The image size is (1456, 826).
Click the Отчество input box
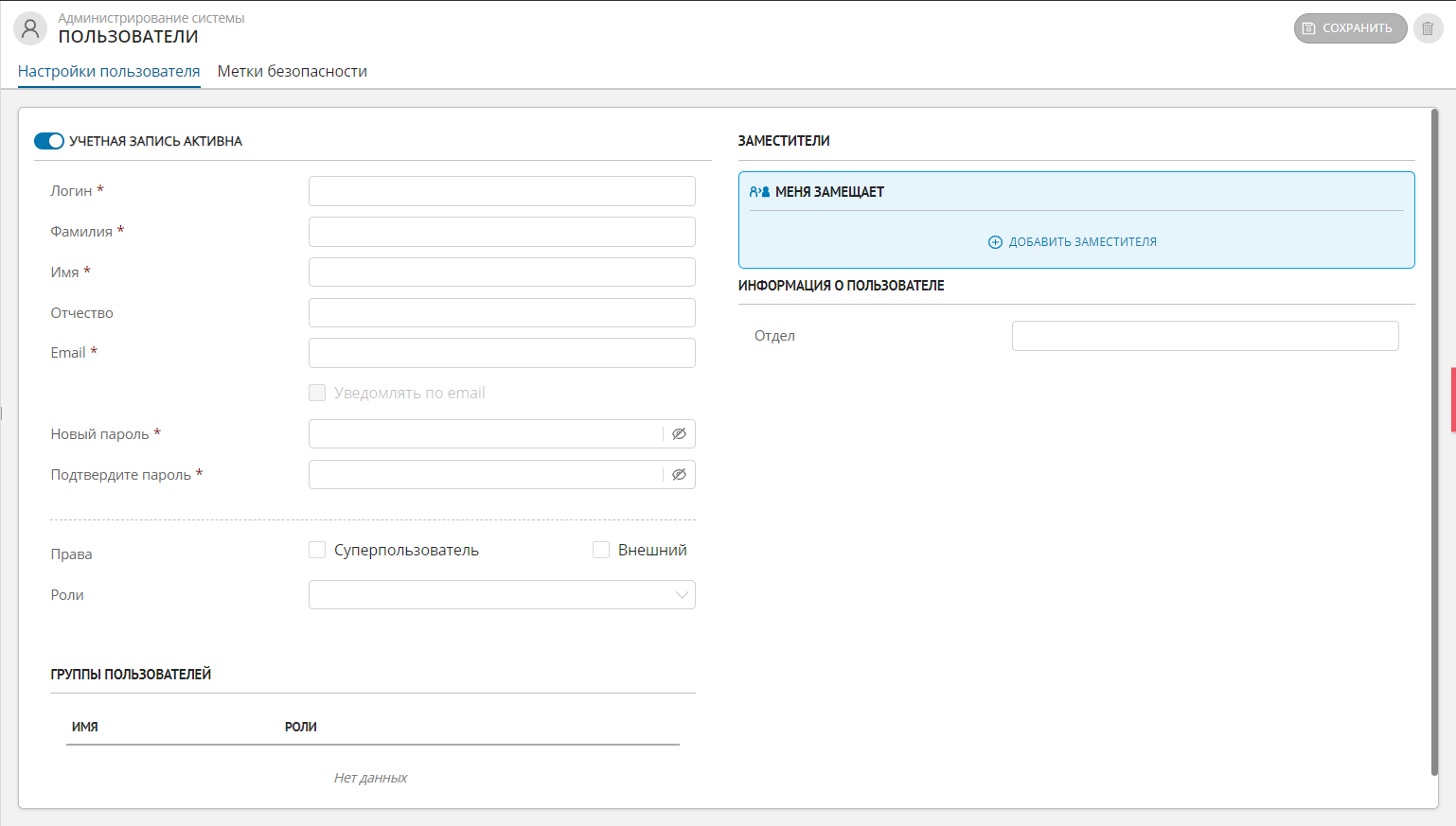click(502, 313)
